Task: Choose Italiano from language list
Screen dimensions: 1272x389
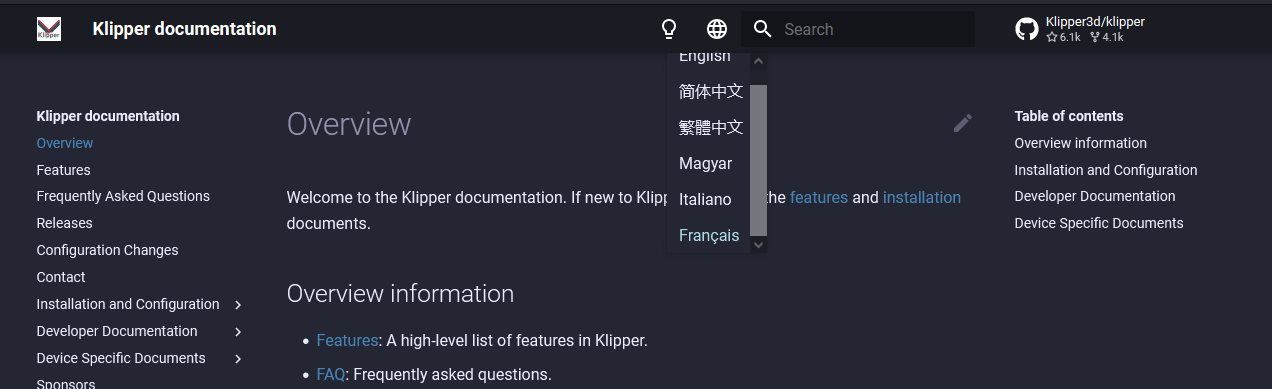Action: (705, 199)
